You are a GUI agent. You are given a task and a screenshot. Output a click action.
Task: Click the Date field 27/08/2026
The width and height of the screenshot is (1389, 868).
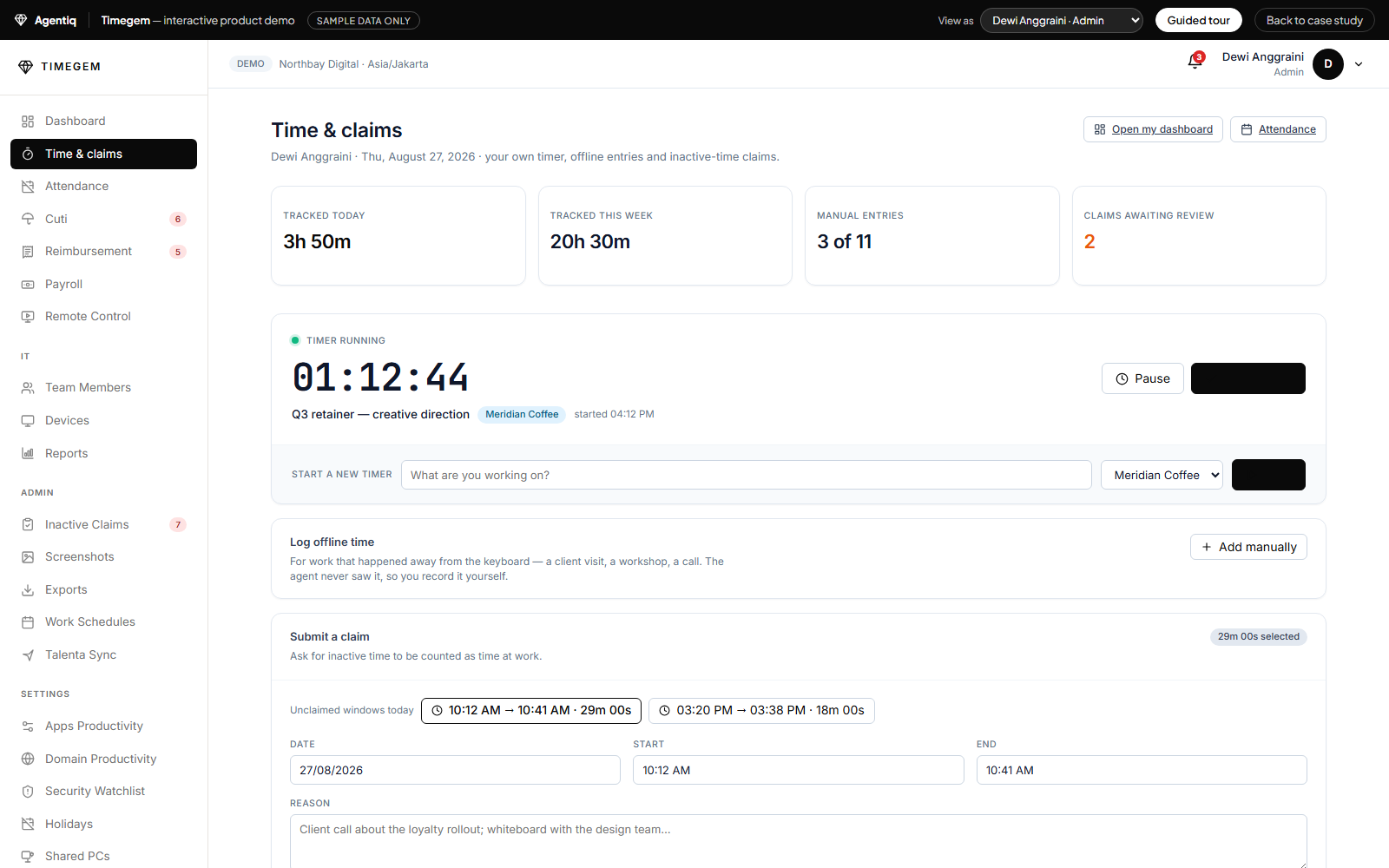tap(455, 770)
